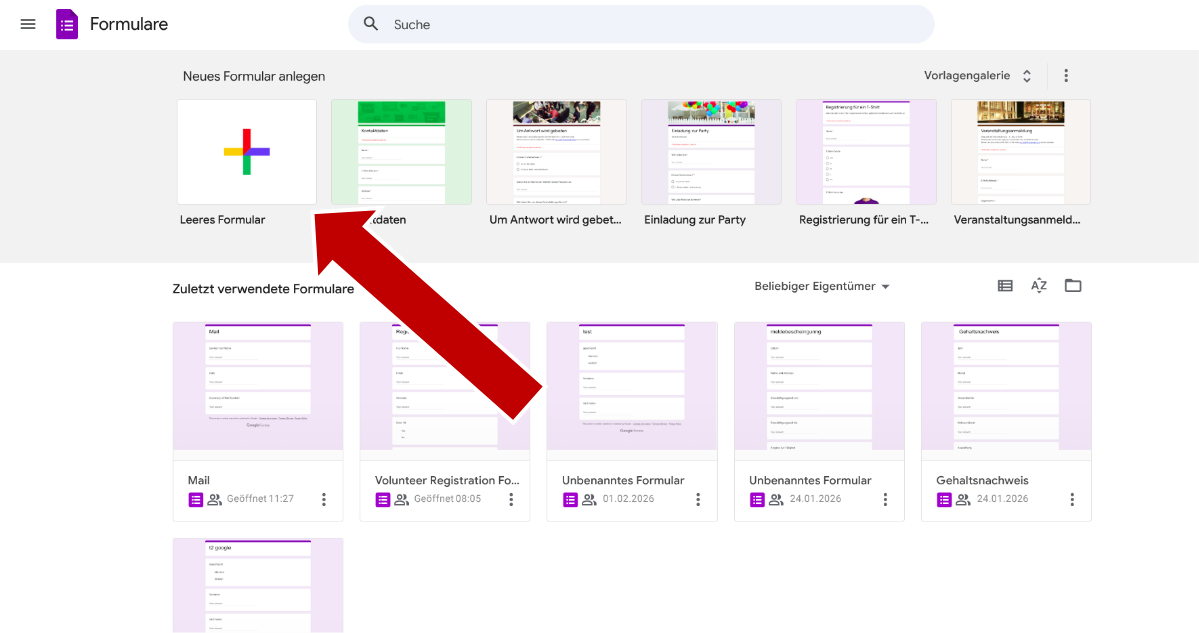Open the main hamburger menu
Image resolution: width=1199 pixels, height=633 pixels.
point(28,24)
